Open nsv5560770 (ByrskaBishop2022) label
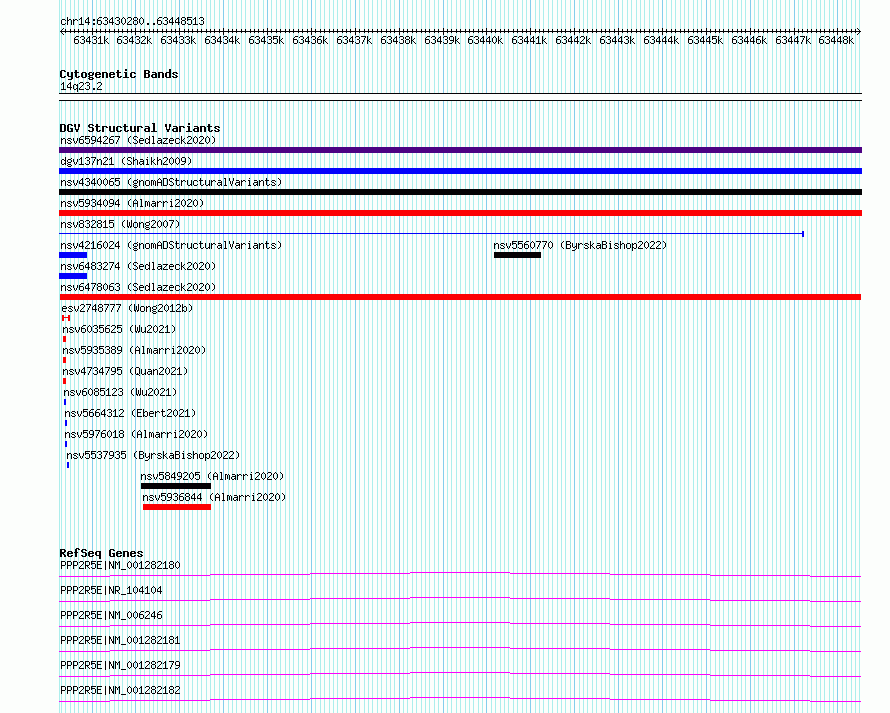This screenshot has width=890, height=713. click(580, 245)
